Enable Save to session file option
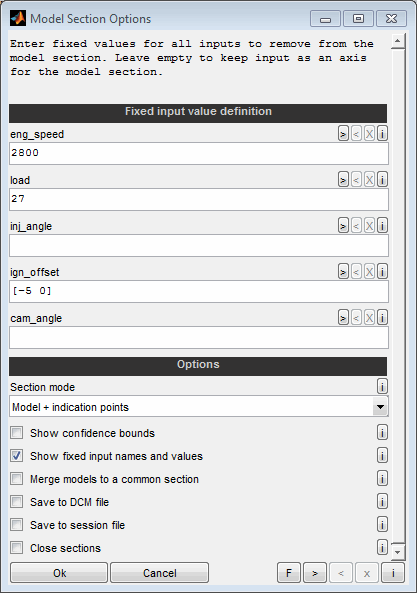The image size is (417, 593). pos(17,525)
